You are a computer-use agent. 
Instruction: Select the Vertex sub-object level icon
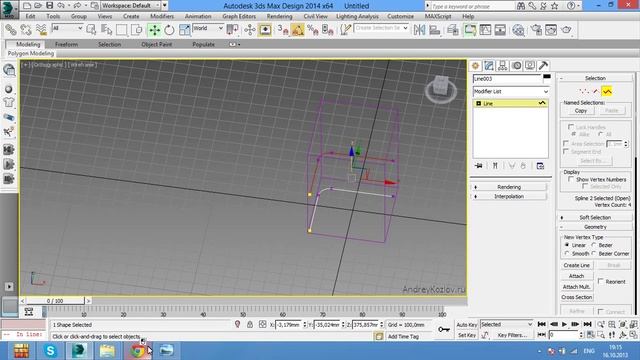tap(583, 91)
